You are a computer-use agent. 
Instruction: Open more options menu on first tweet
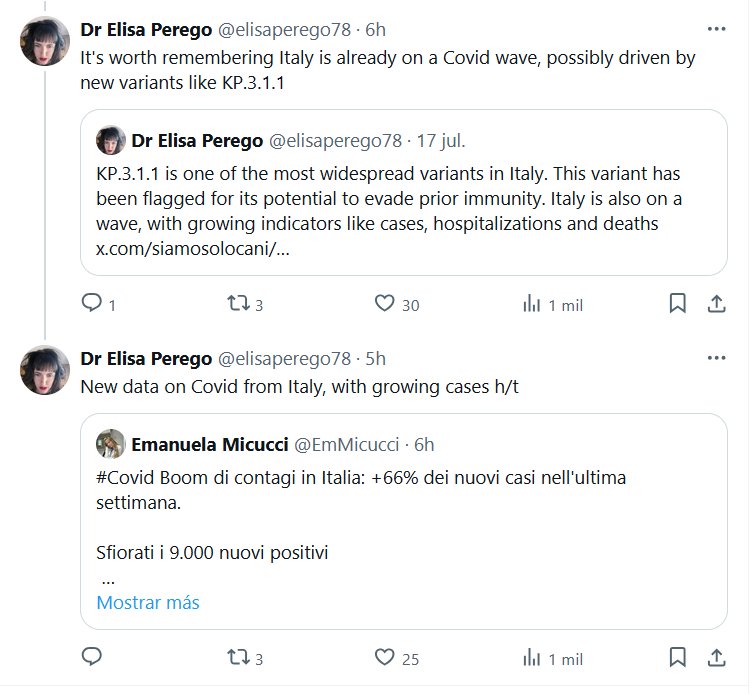716,29
